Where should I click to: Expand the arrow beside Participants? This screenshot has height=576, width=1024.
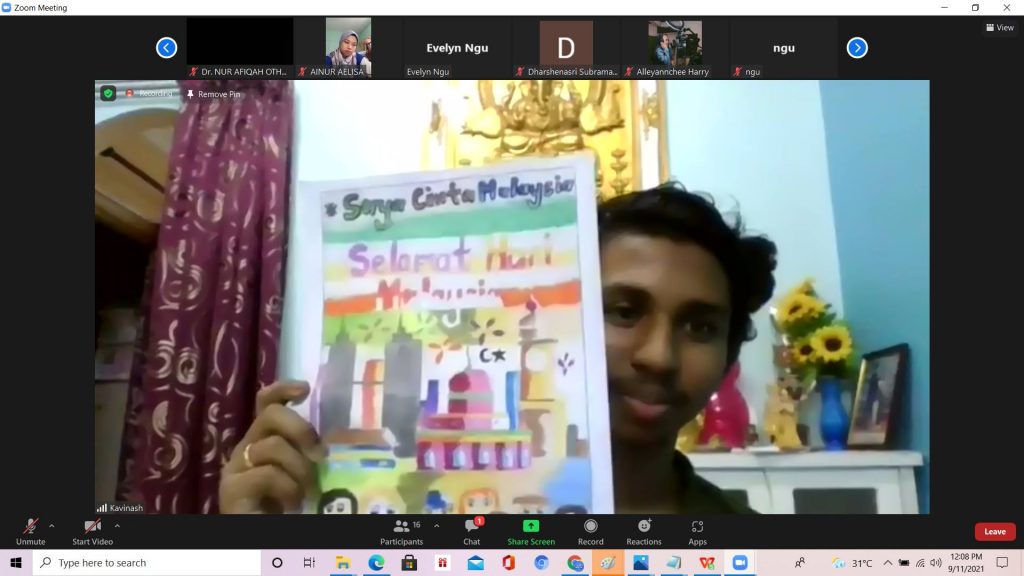click(436, 525)
